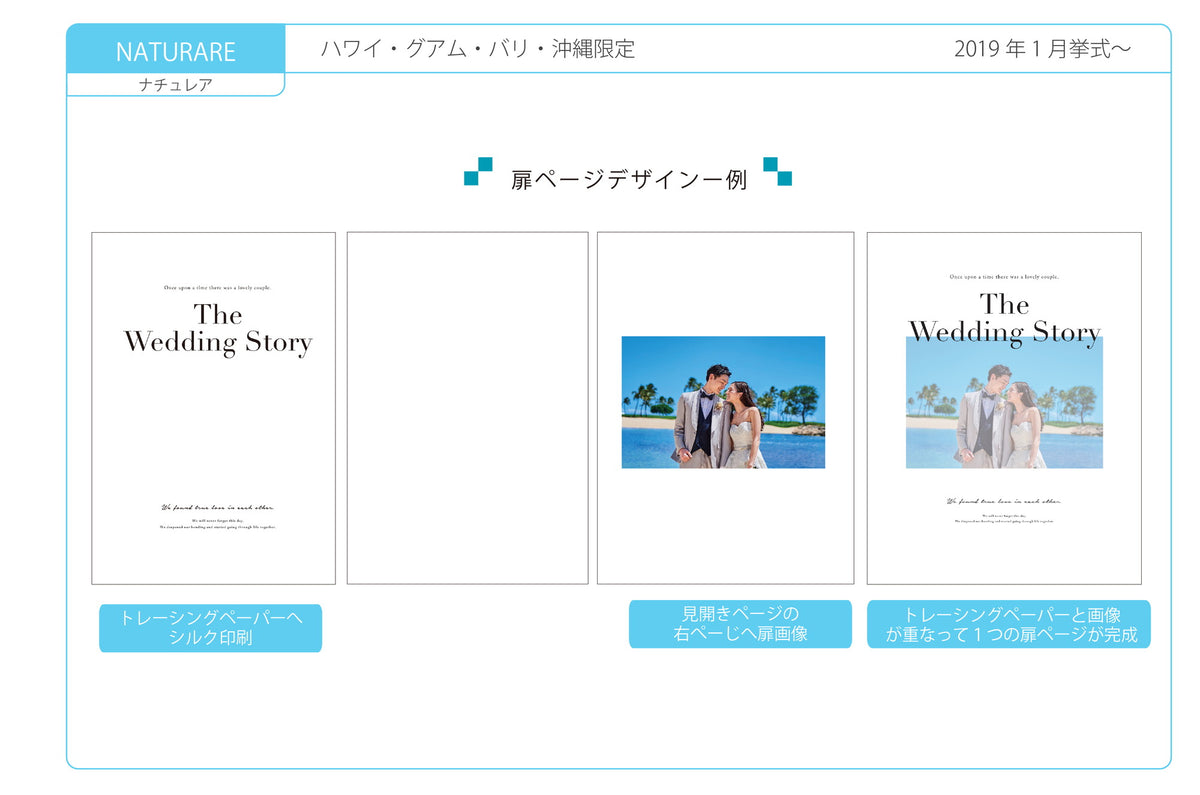Image resolution: width=1200 pixels, height=795 pixels.
Task: Click the ハワイ・グアム・バリ・沖縄限定 header text
Action: tap(478, 49)
